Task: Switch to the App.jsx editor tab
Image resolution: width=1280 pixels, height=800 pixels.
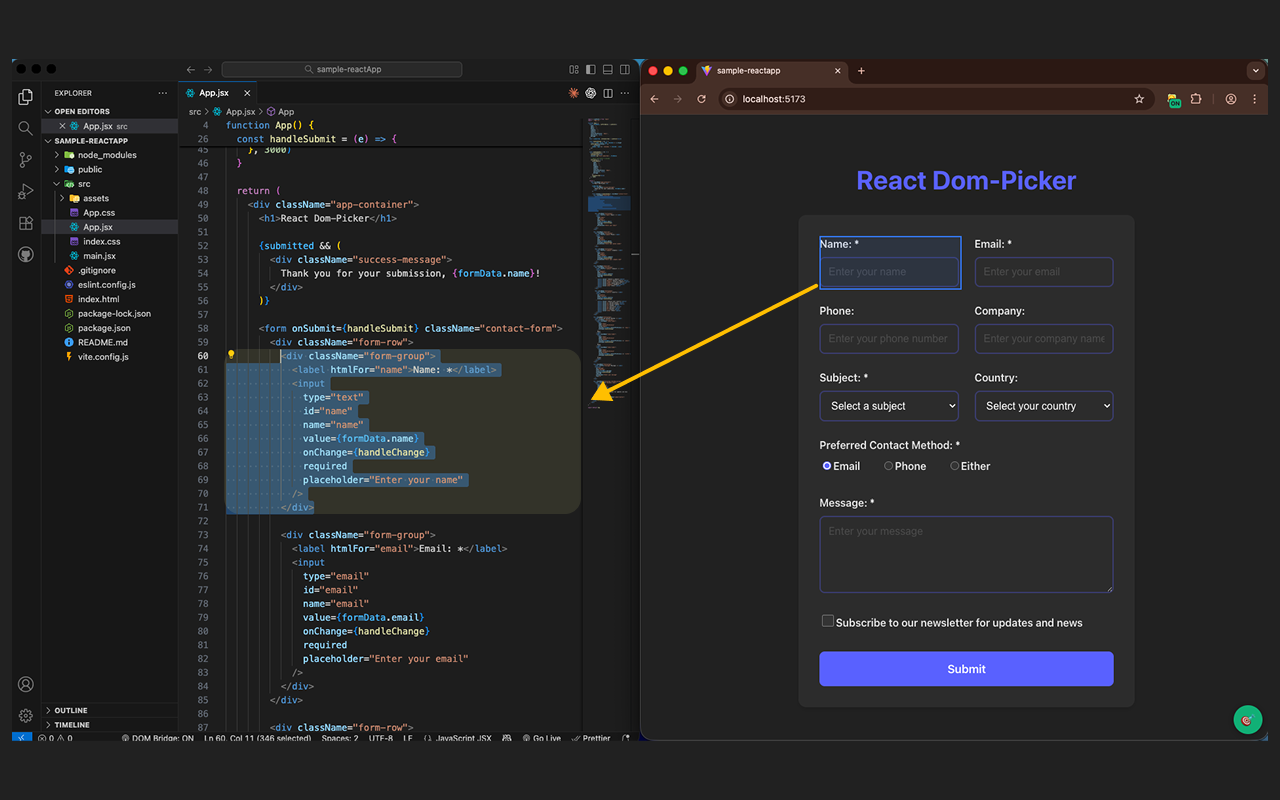Action: point(215,92)
